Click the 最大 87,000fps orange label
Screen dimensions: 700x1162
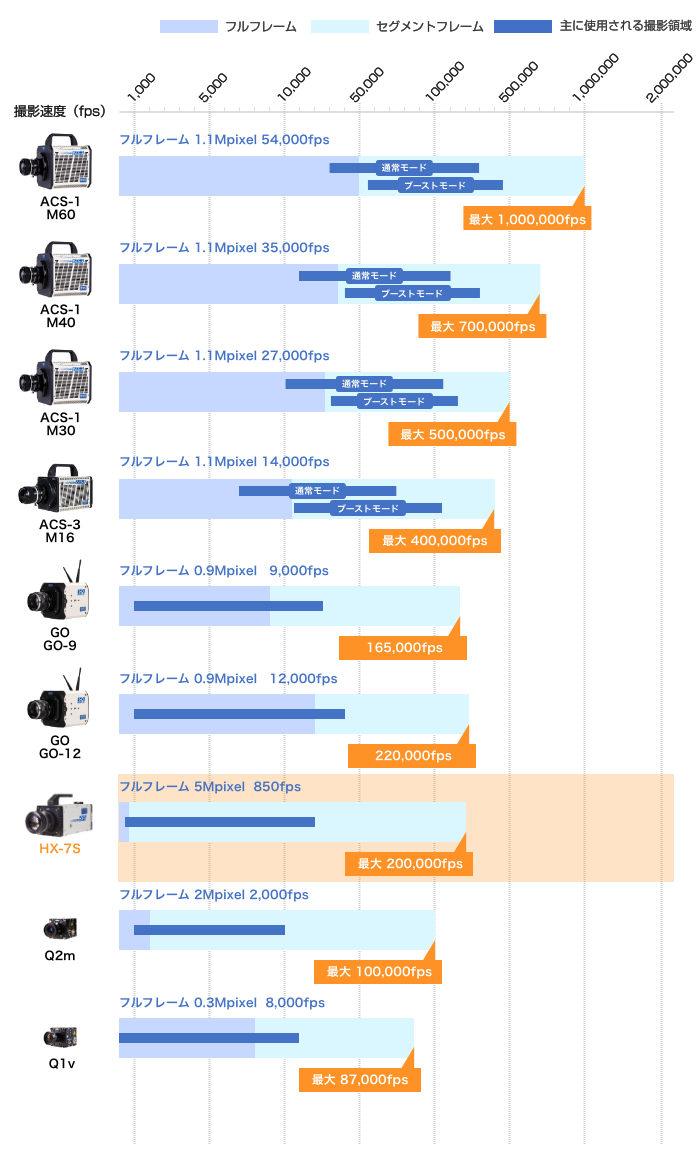pyautogui.click(x=360, y=1080)
